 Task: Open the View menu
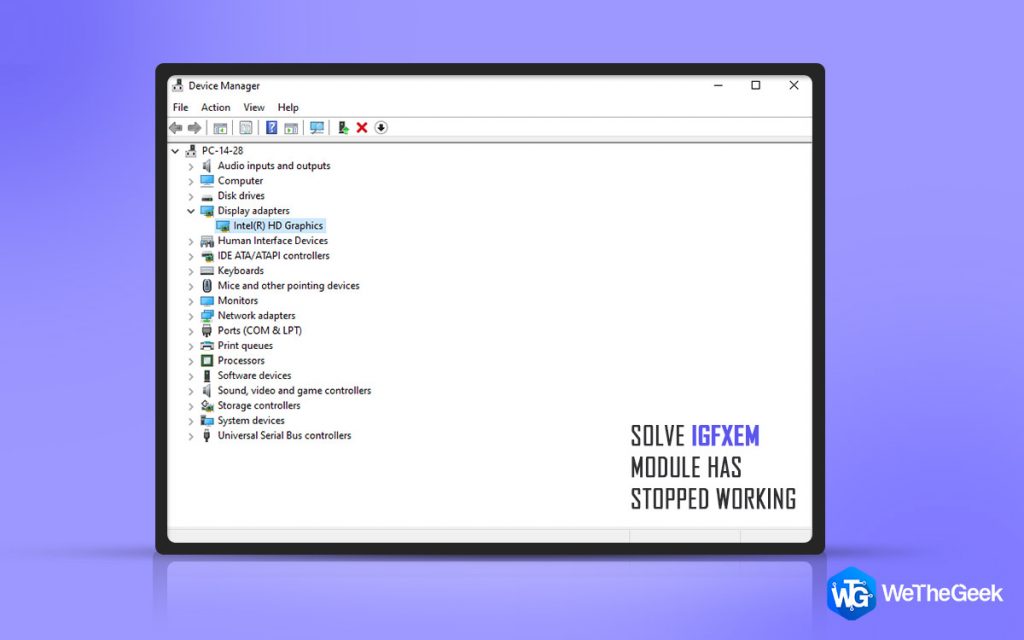point(254,108)
